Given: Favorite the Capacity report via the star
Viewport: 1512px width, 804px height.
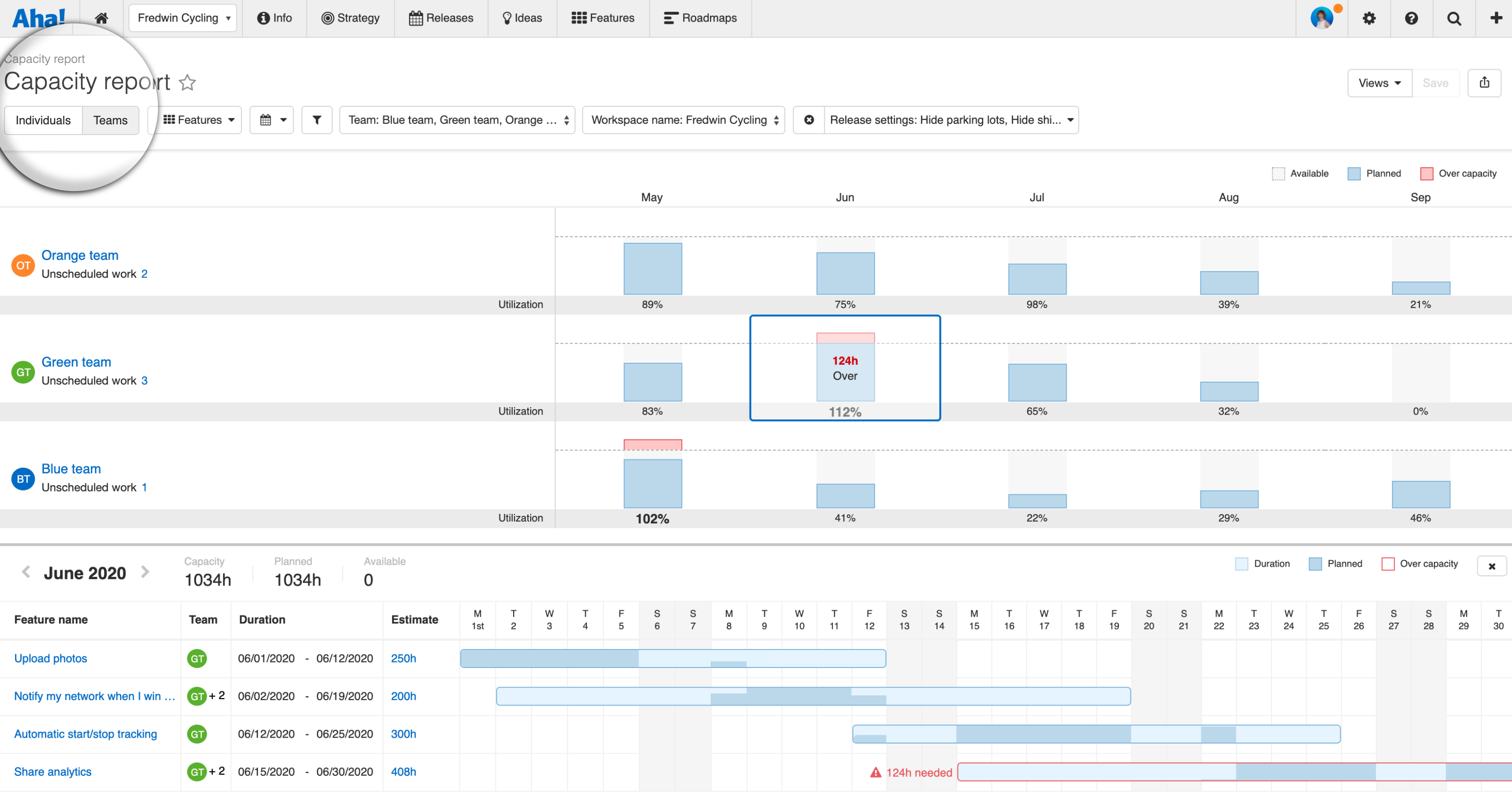Looking at the screenshot, I should [187, 83].
